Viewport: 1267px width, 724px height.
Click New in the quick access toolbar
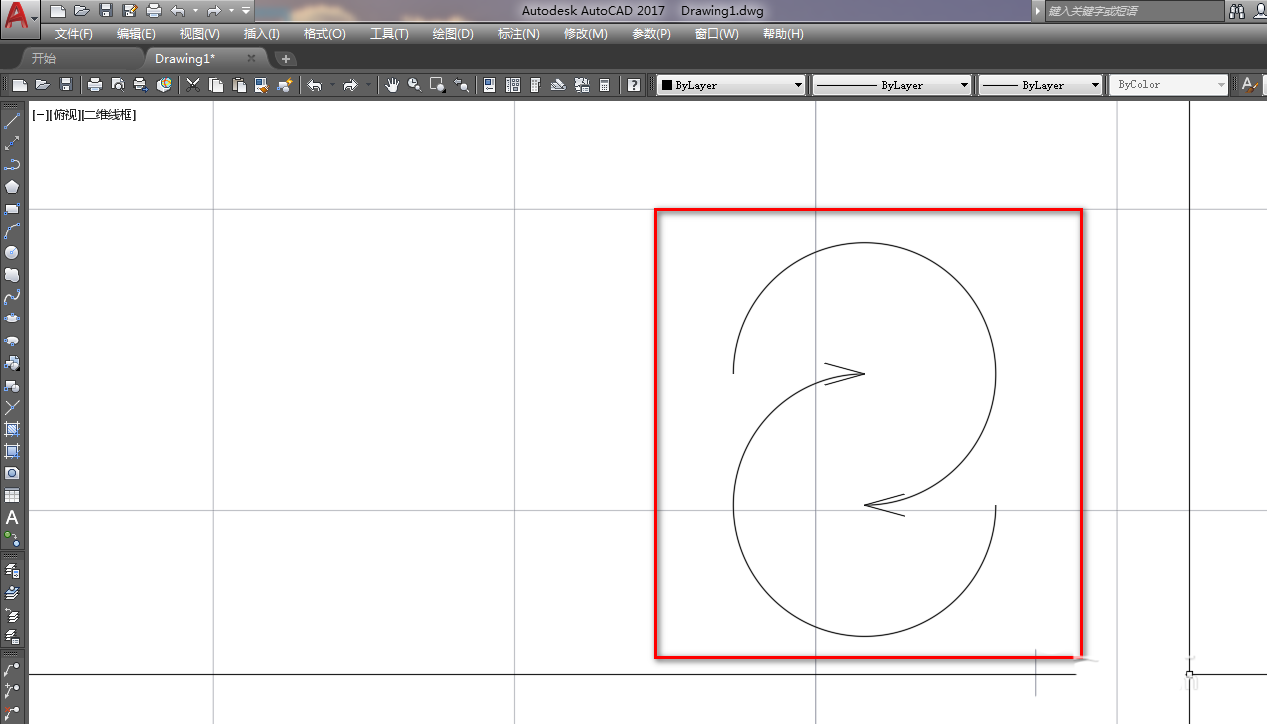pyautogui.click(x=58, y=11)
